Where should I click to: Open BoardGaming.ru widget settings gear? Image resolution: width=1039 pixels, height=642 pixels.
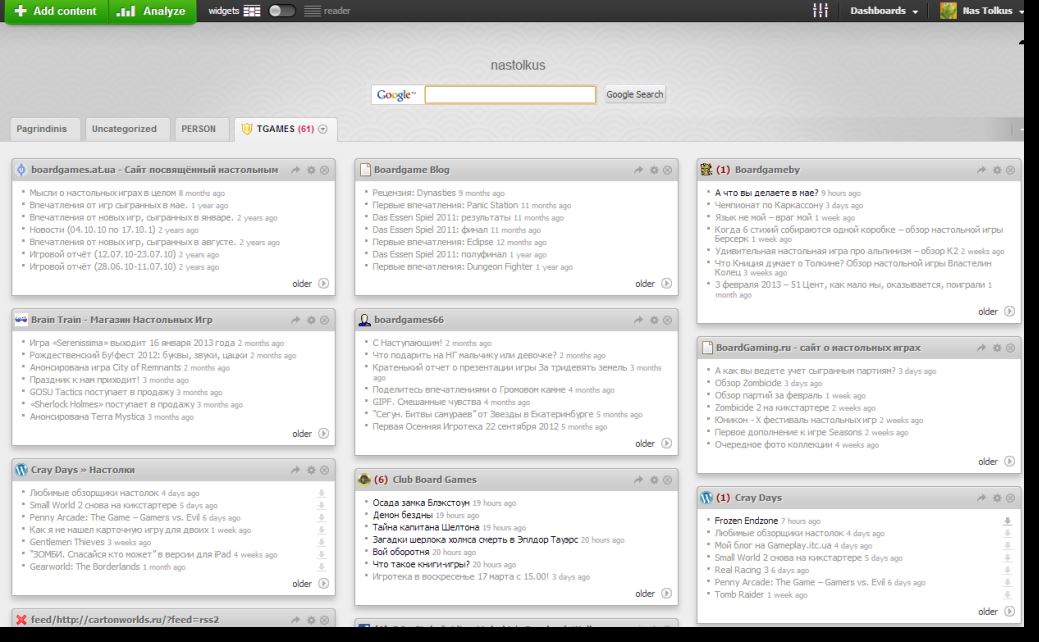pos(997,348)
